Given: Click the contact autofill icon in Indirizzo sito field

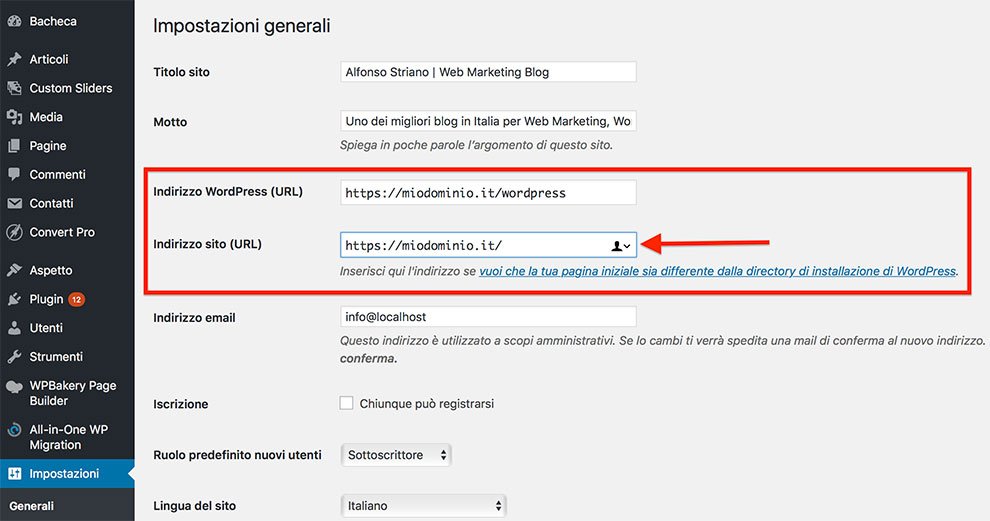Looking at the screenshot, I should tap(621, 246).
